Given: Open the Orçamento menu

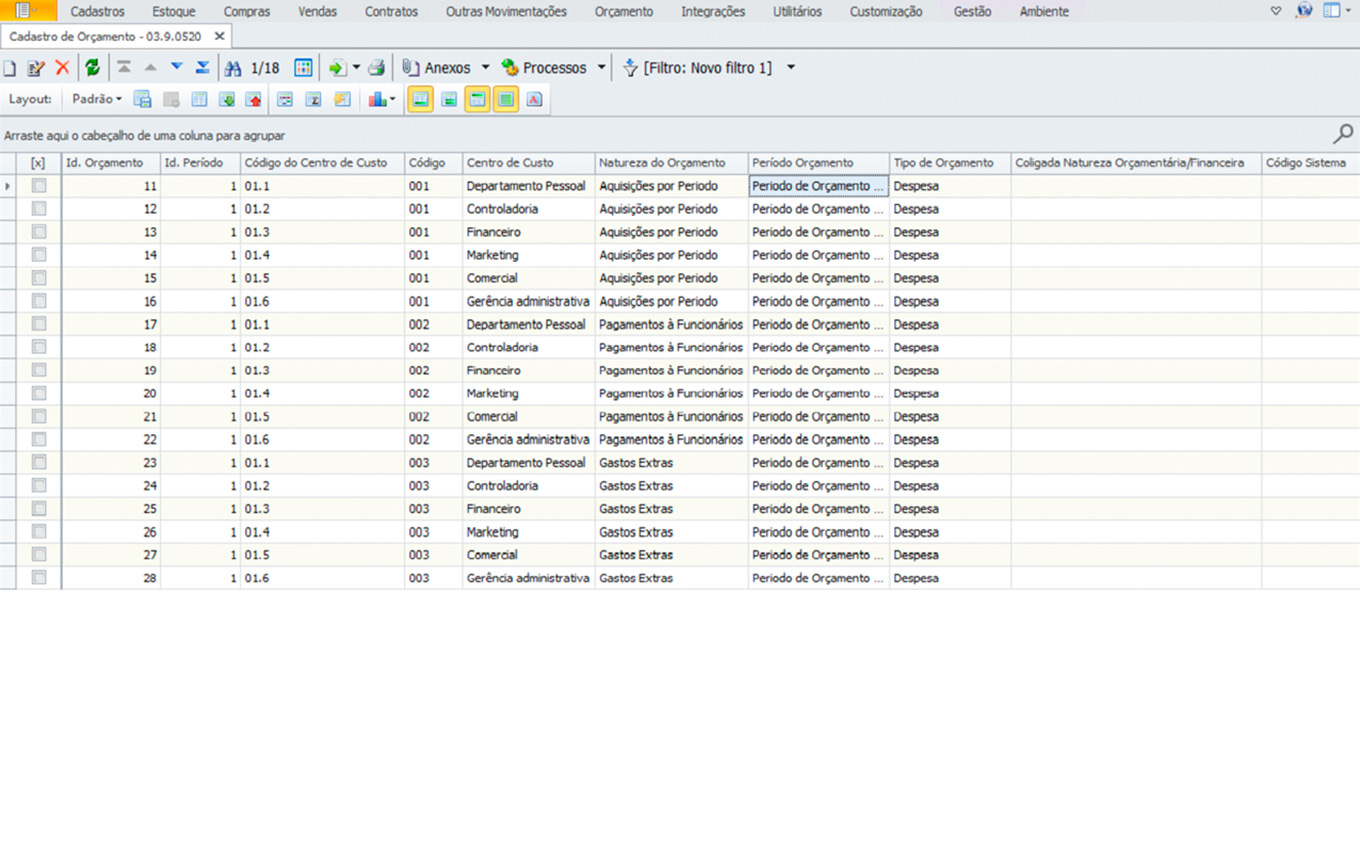Looking at the screenshot, I should coord(623,12).
